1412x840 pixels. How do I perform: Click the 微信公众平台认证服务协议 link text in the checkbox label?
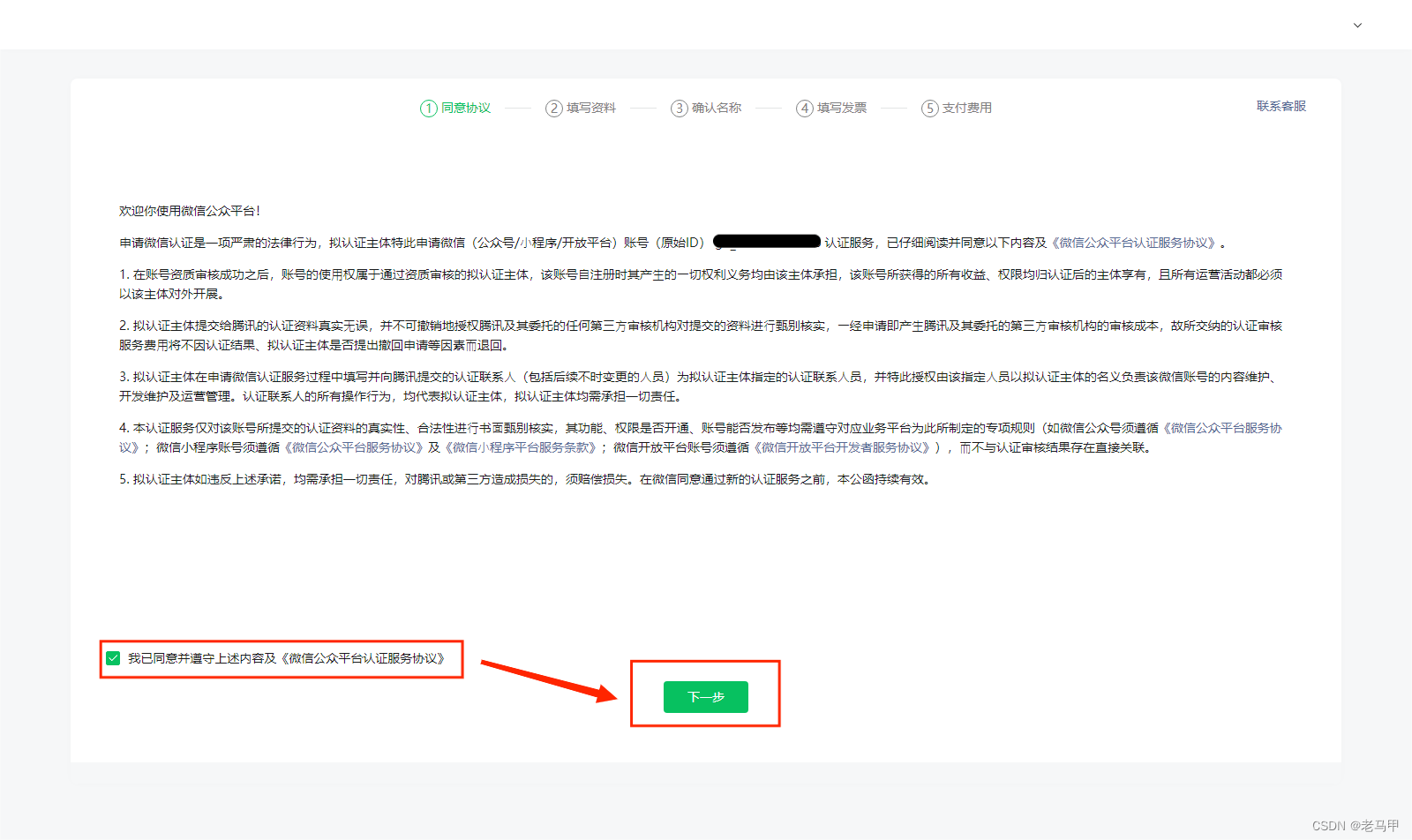(x=364, y=658)
